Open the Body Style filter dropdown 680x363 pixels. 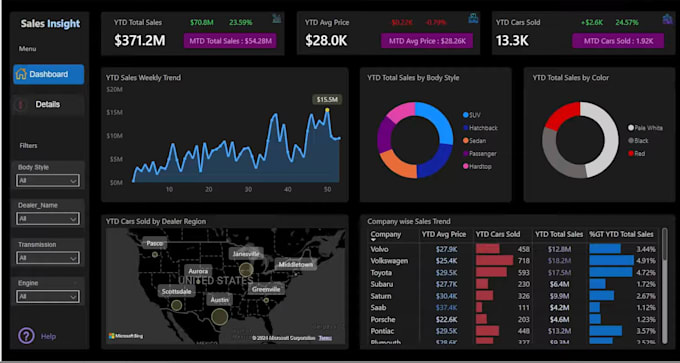point(48,180)
